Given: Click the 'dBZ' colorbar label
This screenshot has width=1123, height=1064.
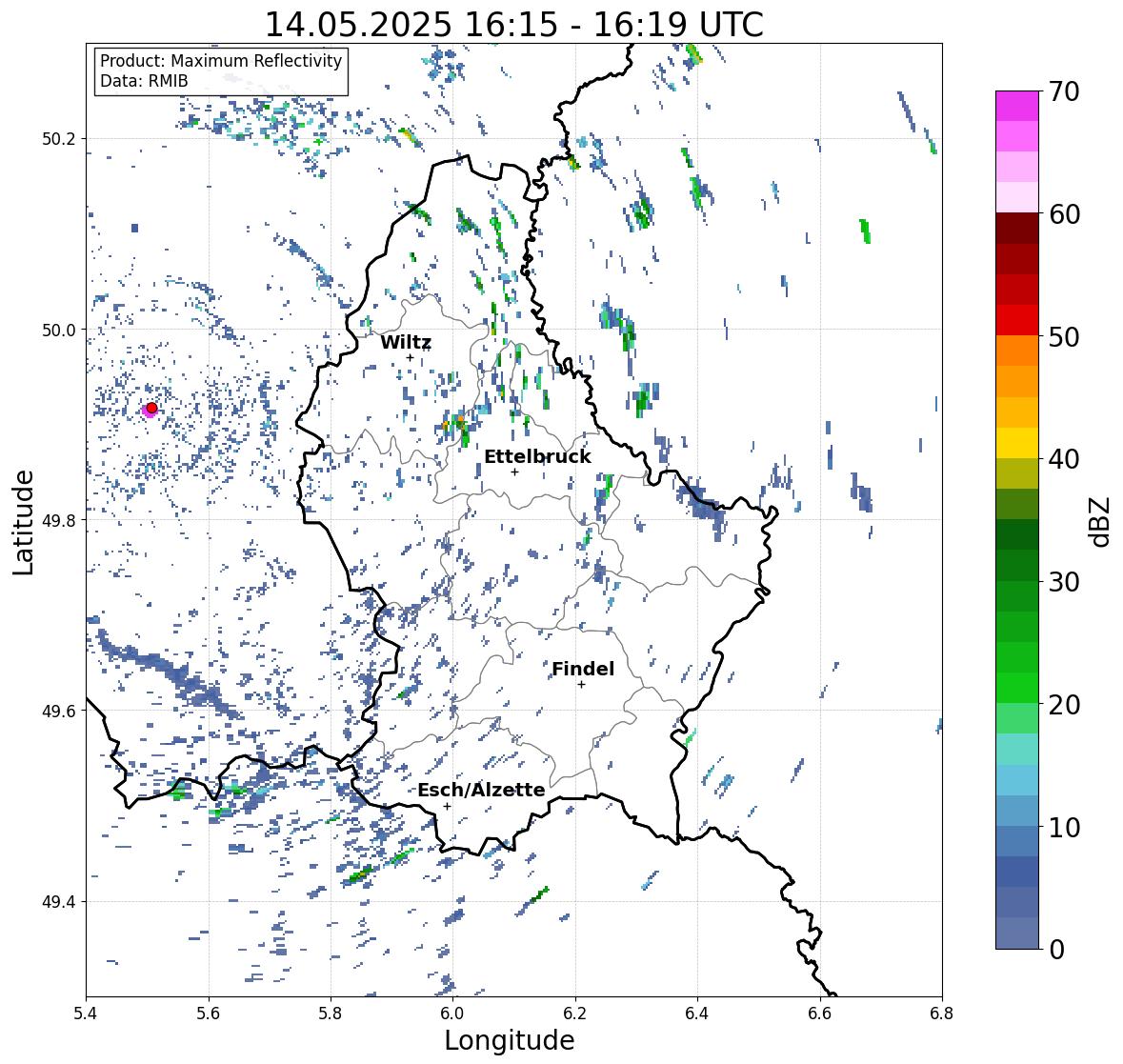Looking at the screenshot, I should point(1101,521).
